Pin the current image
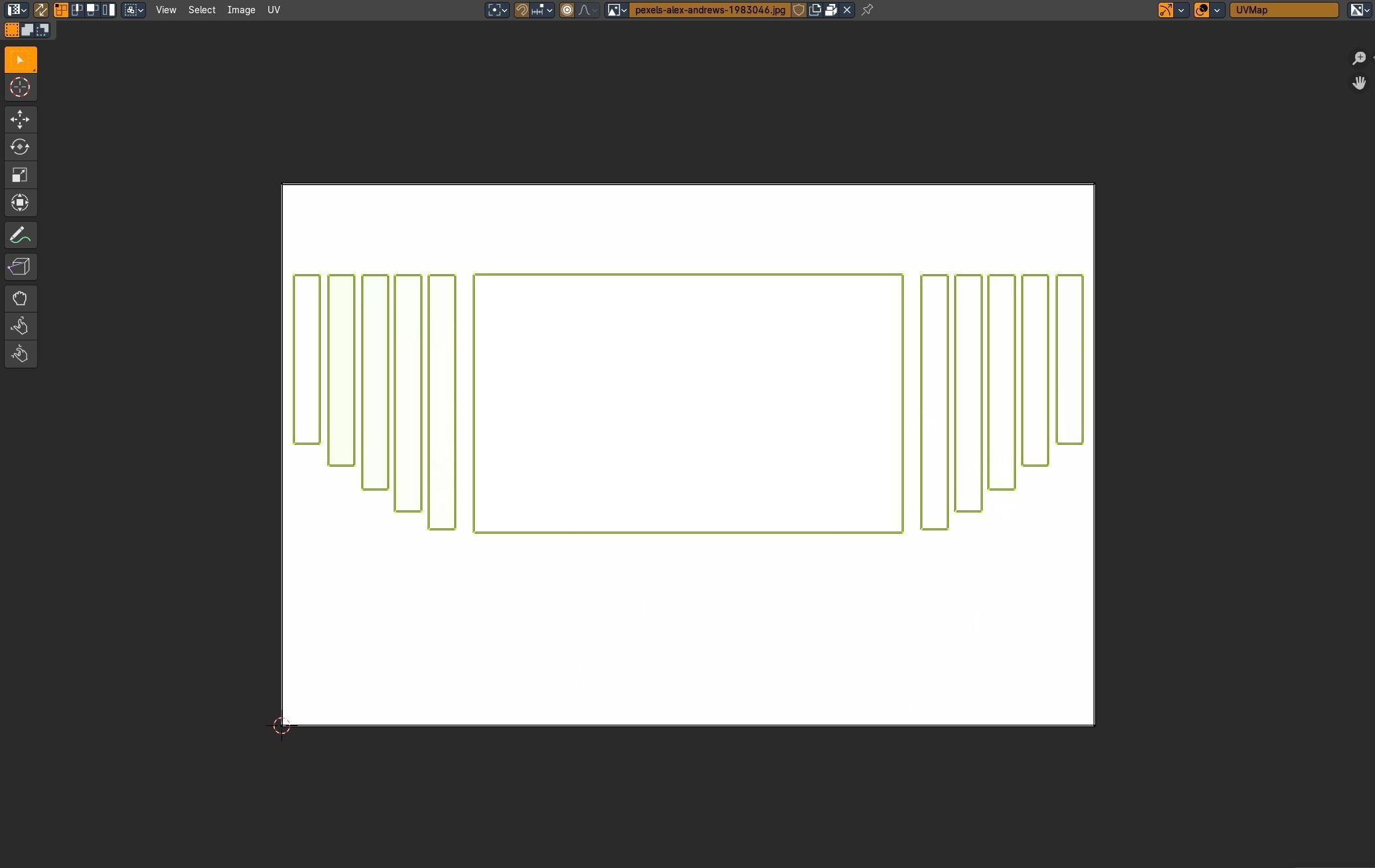 tap(867, 10)
